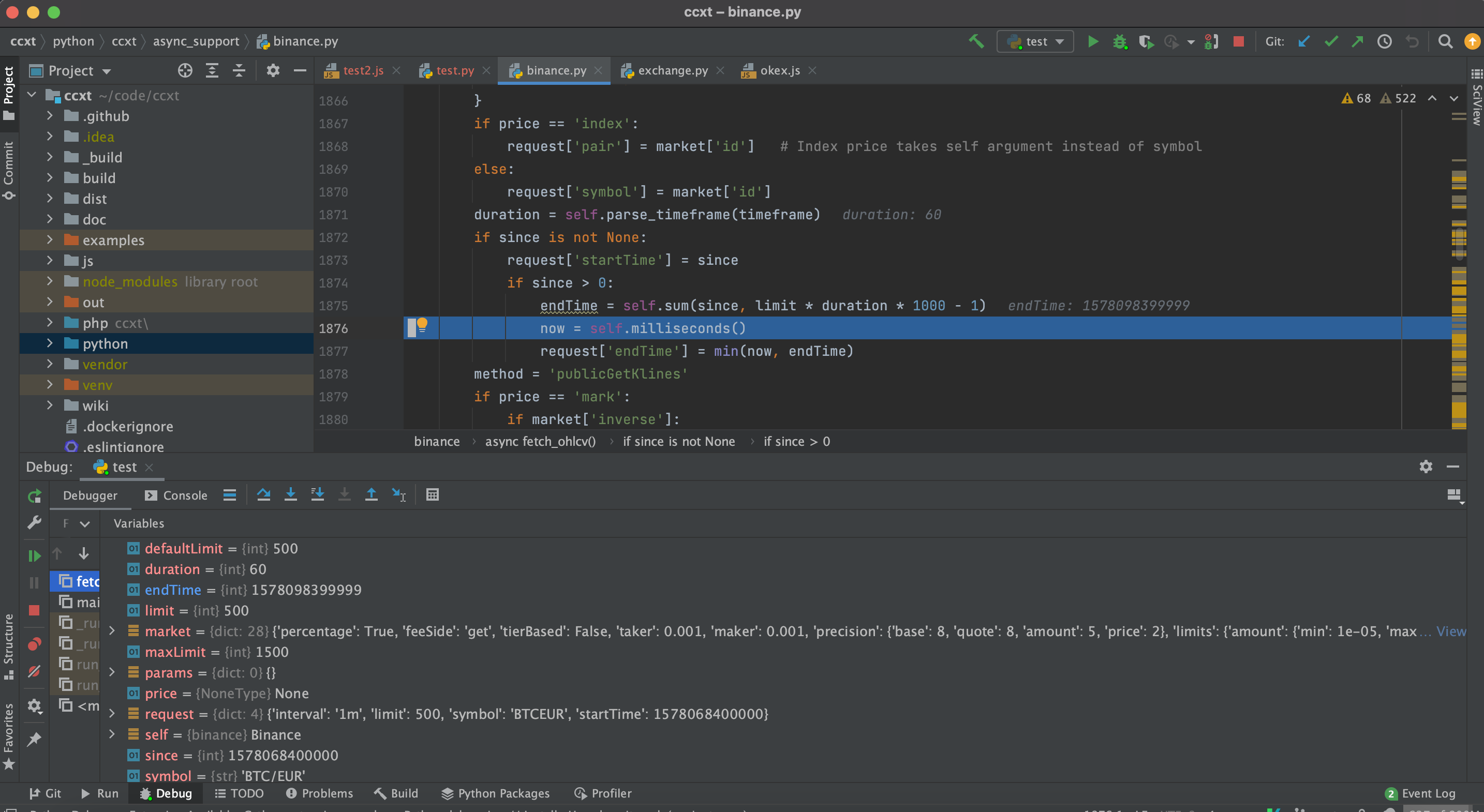
Task: Click the View link for market variable
Action: click(1450, 631)
